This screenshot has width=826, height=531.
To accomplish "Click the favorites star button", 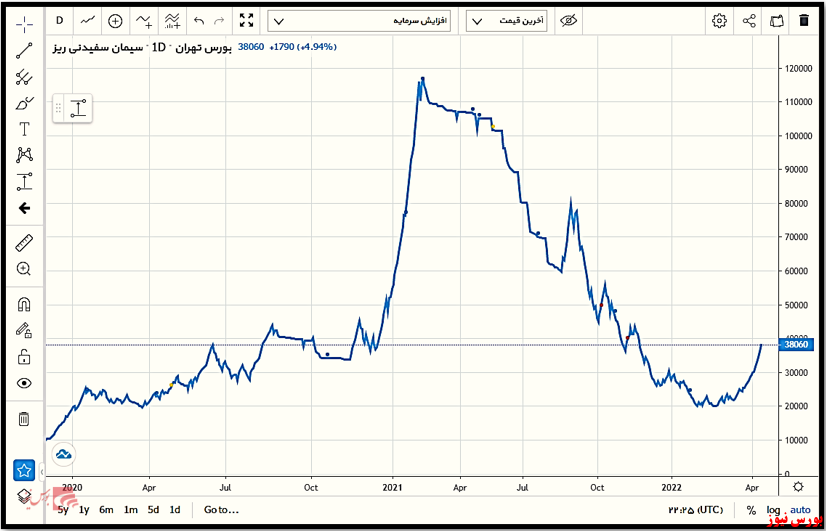I will click(x=25, y=469).
